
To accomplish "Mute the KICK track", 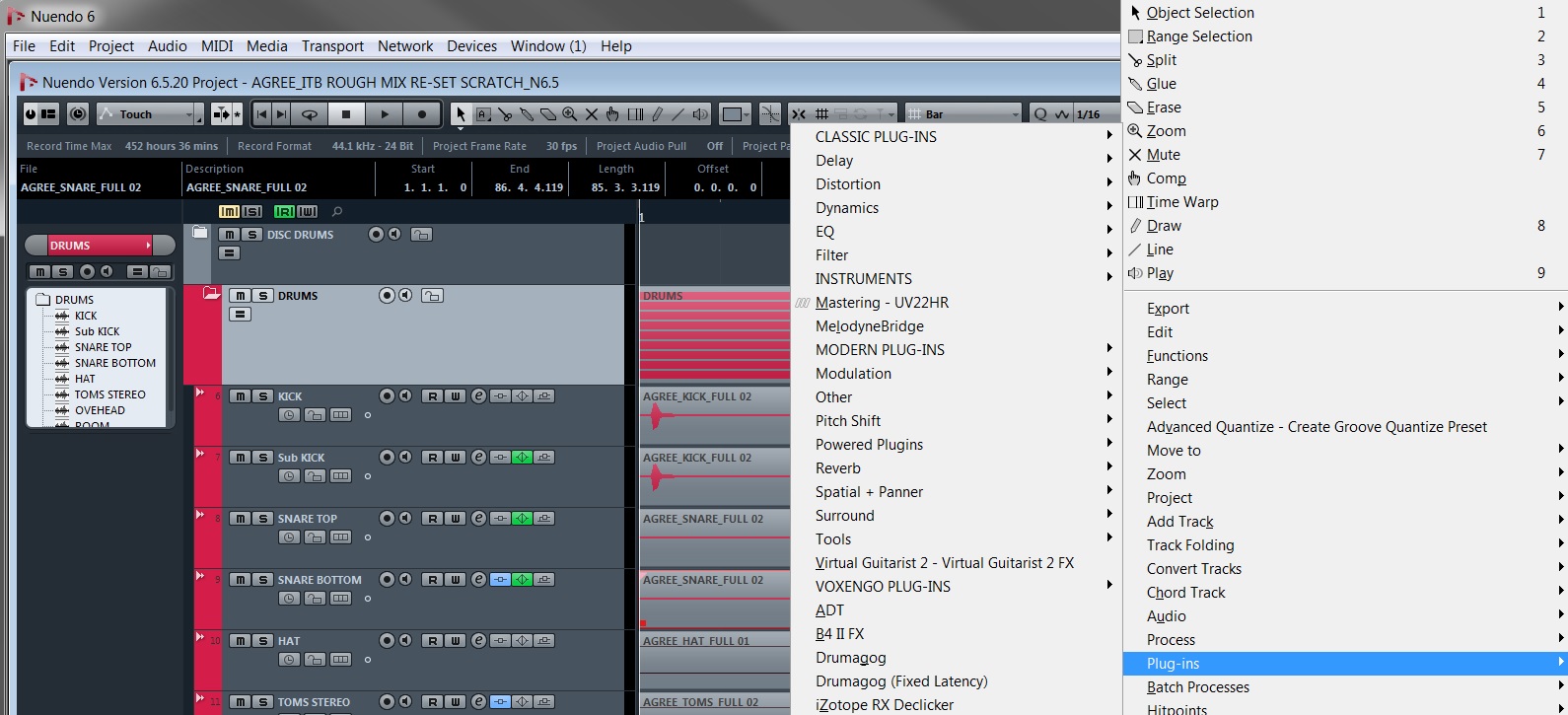I will pos(240,396).
